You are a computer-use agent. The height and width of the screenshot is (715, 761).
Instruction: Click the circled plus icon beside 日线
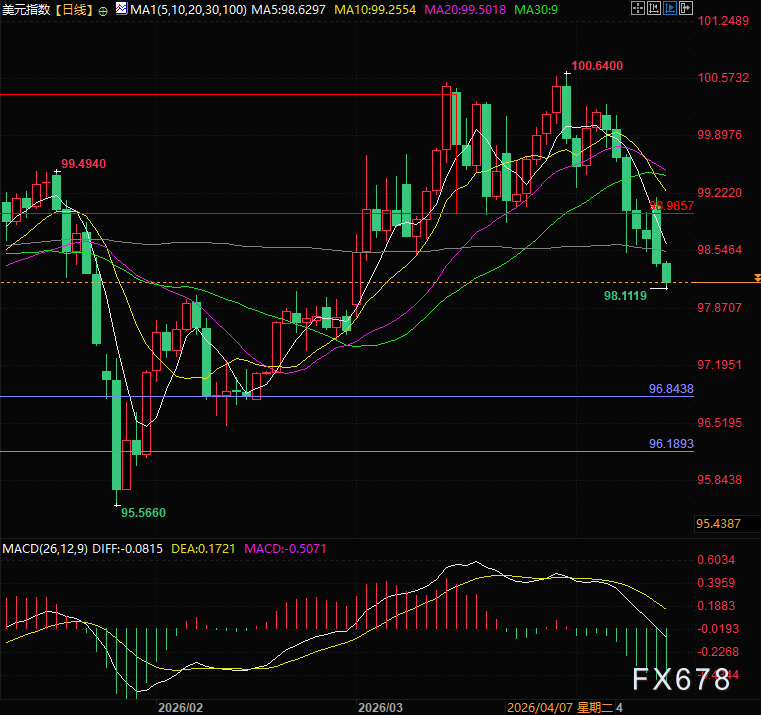point(104,9)
